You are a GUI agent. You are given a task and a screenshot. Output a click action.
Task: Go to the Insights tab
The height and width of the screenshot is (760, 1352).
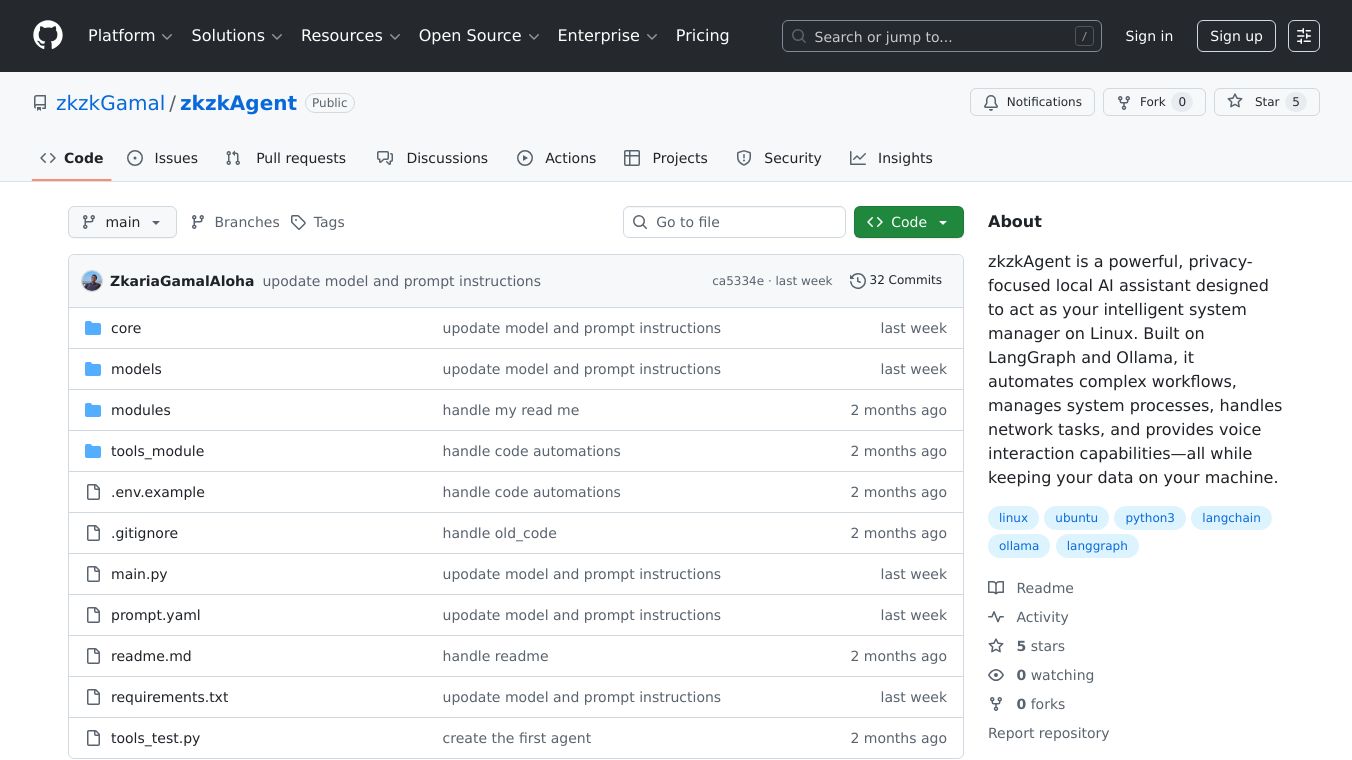tap(891, 158)
